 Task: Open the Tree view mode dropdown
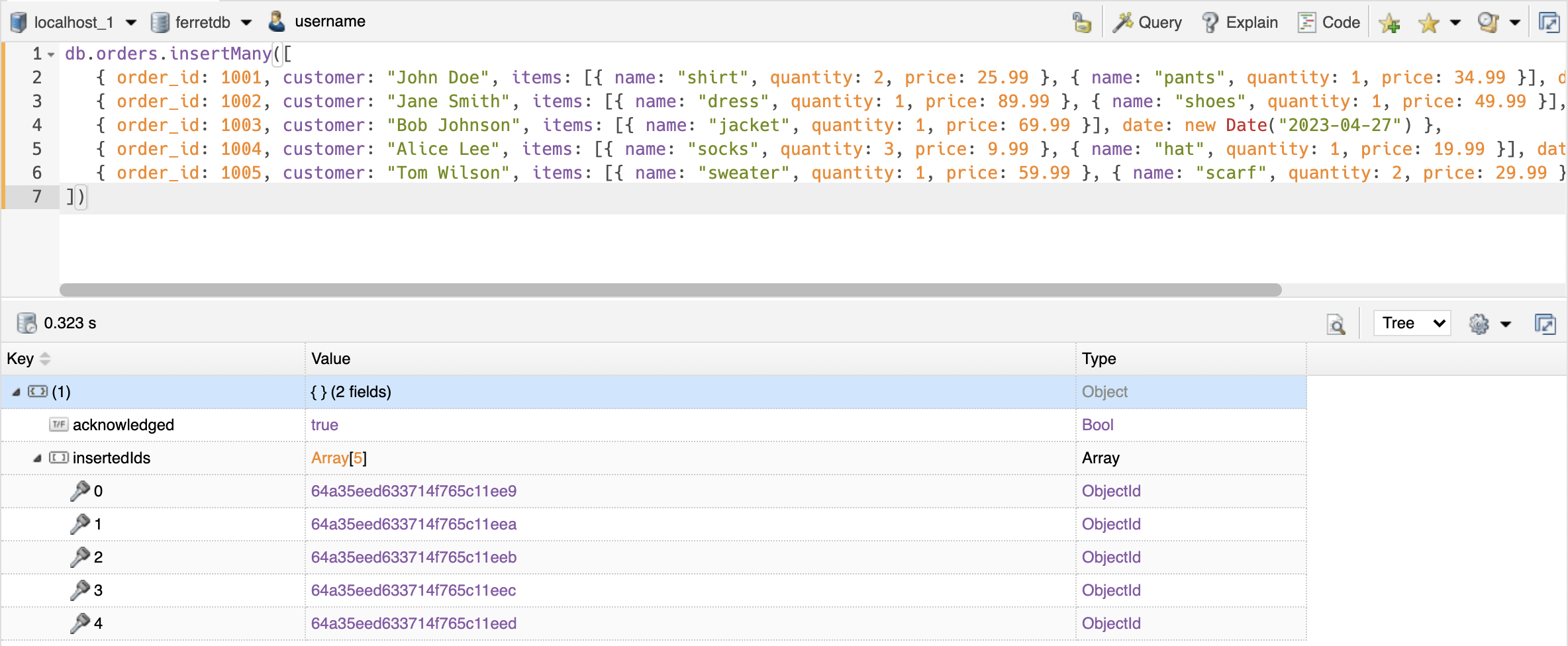[1412, 323]
